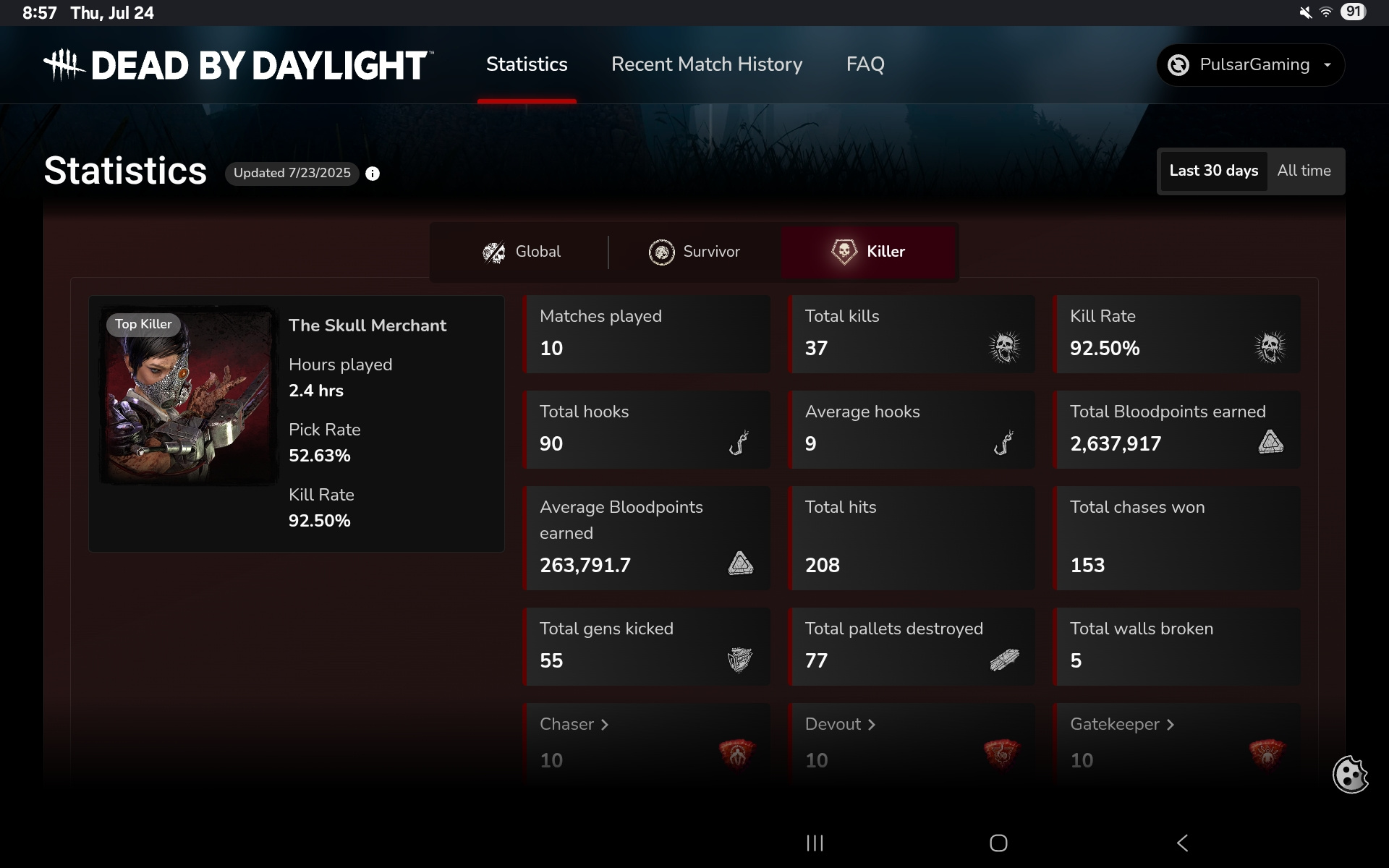Screen dimensions: 1389x868
Task: Click the Dead by Daylight logo
Action: tap(238, 65)
